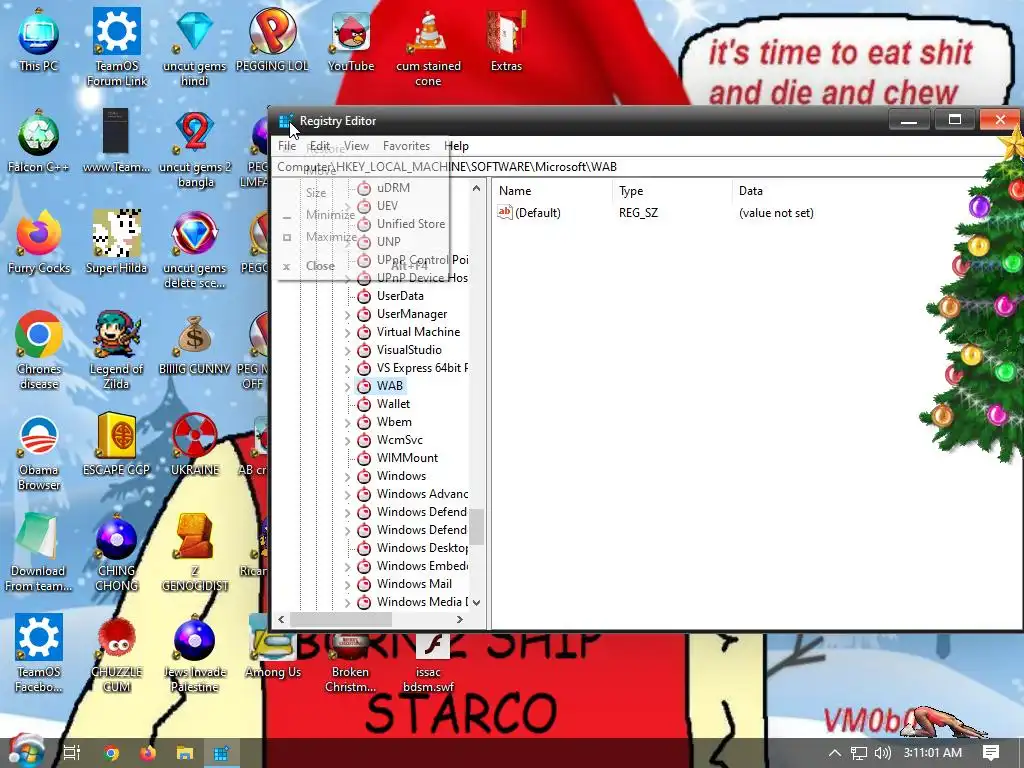The image size is (1024, 768).
Task: Open the Action Center notifications icon
Action: point(991,753)
